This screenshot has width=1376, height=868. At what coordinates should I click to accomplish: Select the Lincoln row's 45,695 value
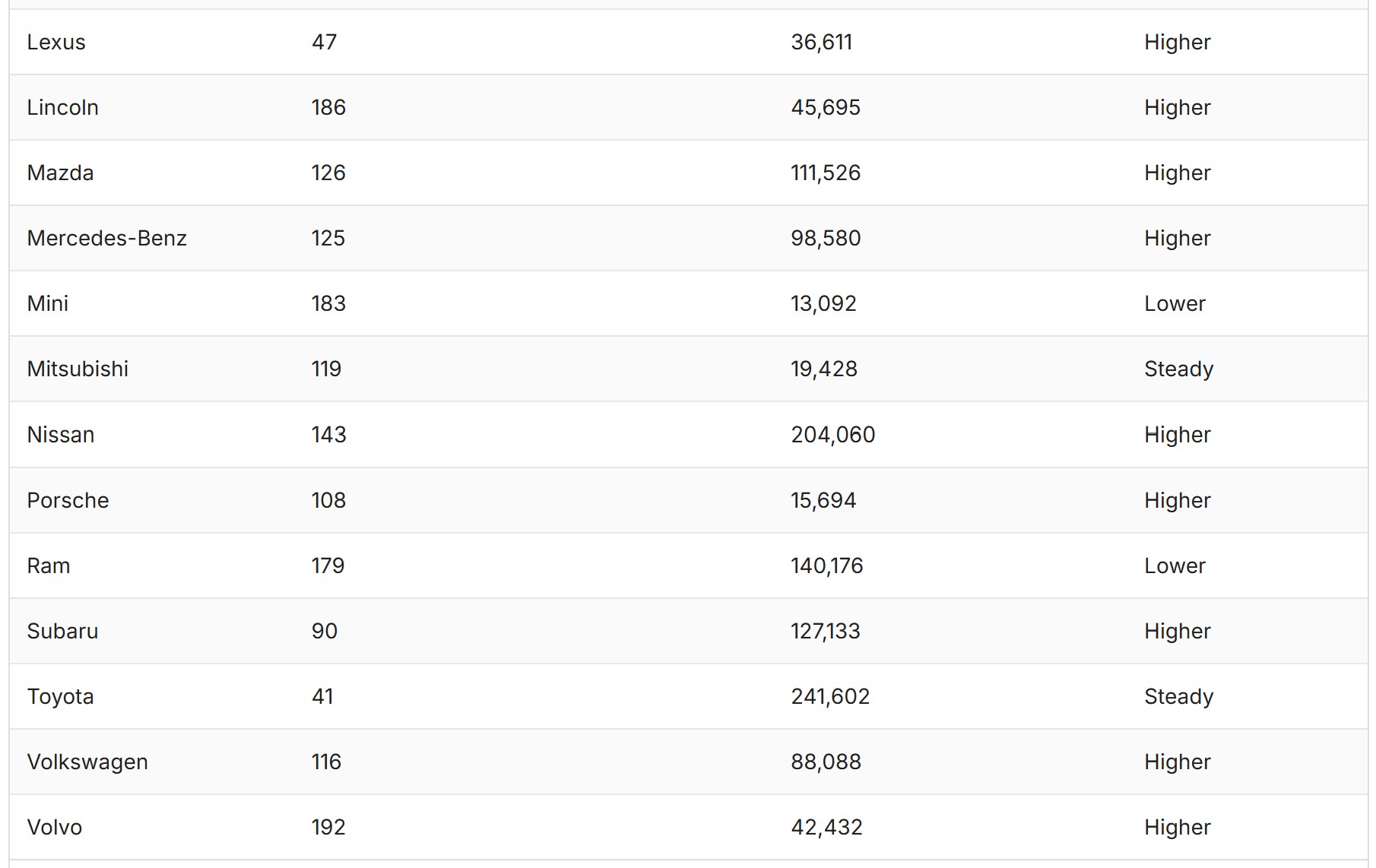825,107
